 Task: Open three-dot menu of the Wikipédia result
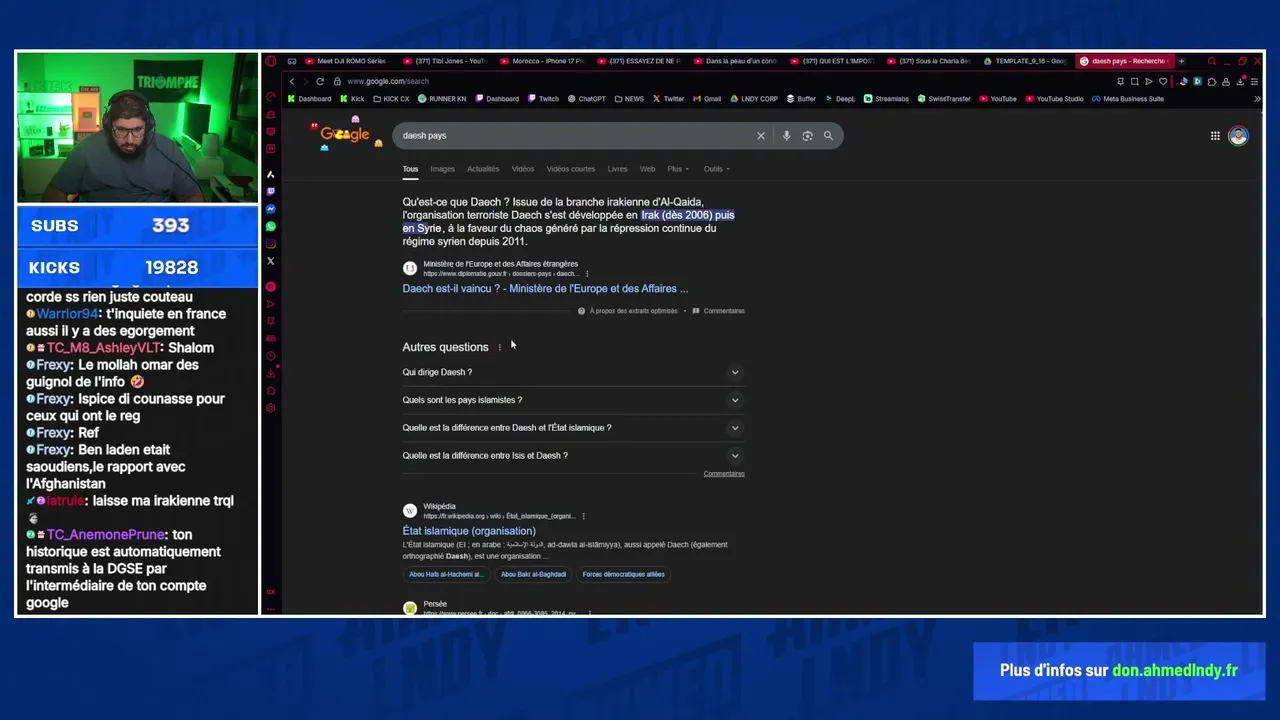[583, 516]
